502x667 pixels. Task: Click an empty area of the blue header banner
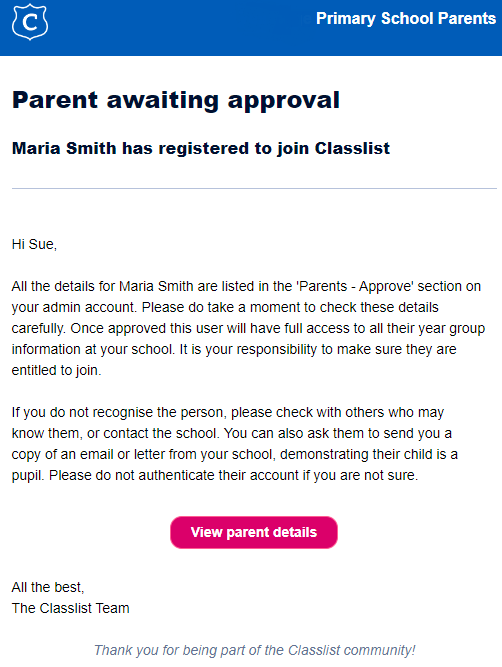coord(179,28)
